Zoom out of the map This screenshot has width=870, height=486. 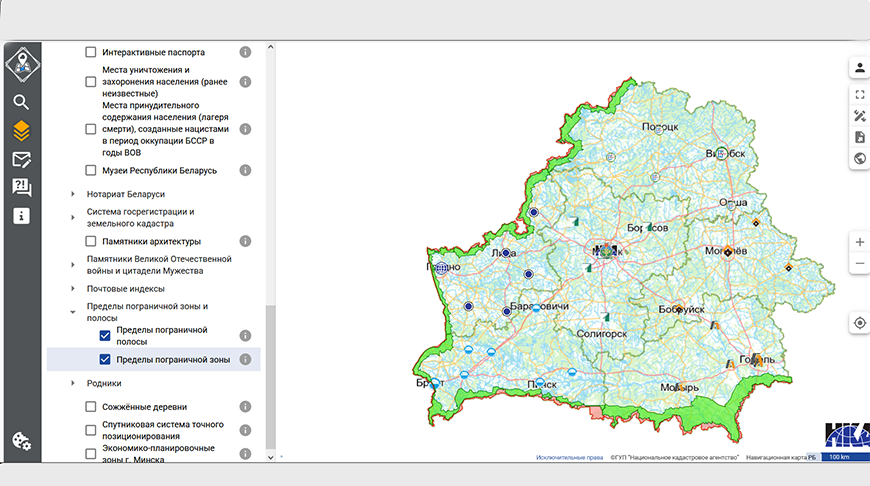pos(859,264)
